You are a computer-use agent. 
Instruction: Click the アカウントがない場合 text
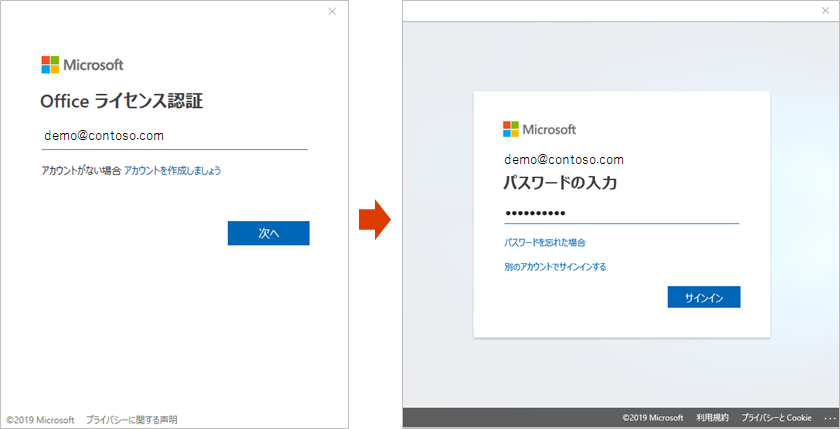pos(81,171)
